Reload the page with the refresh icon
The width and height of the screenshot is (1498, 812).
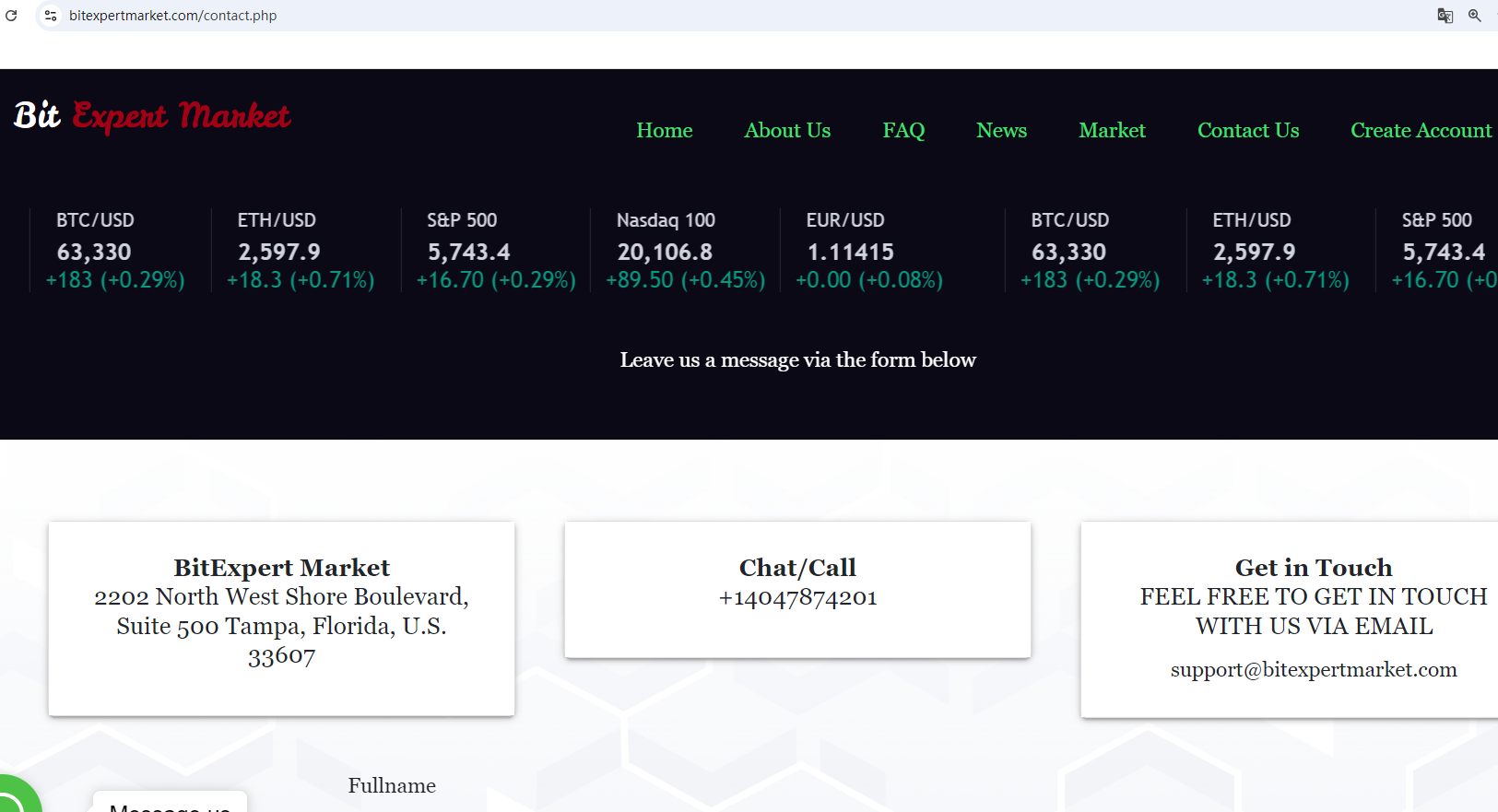point(11,16)
